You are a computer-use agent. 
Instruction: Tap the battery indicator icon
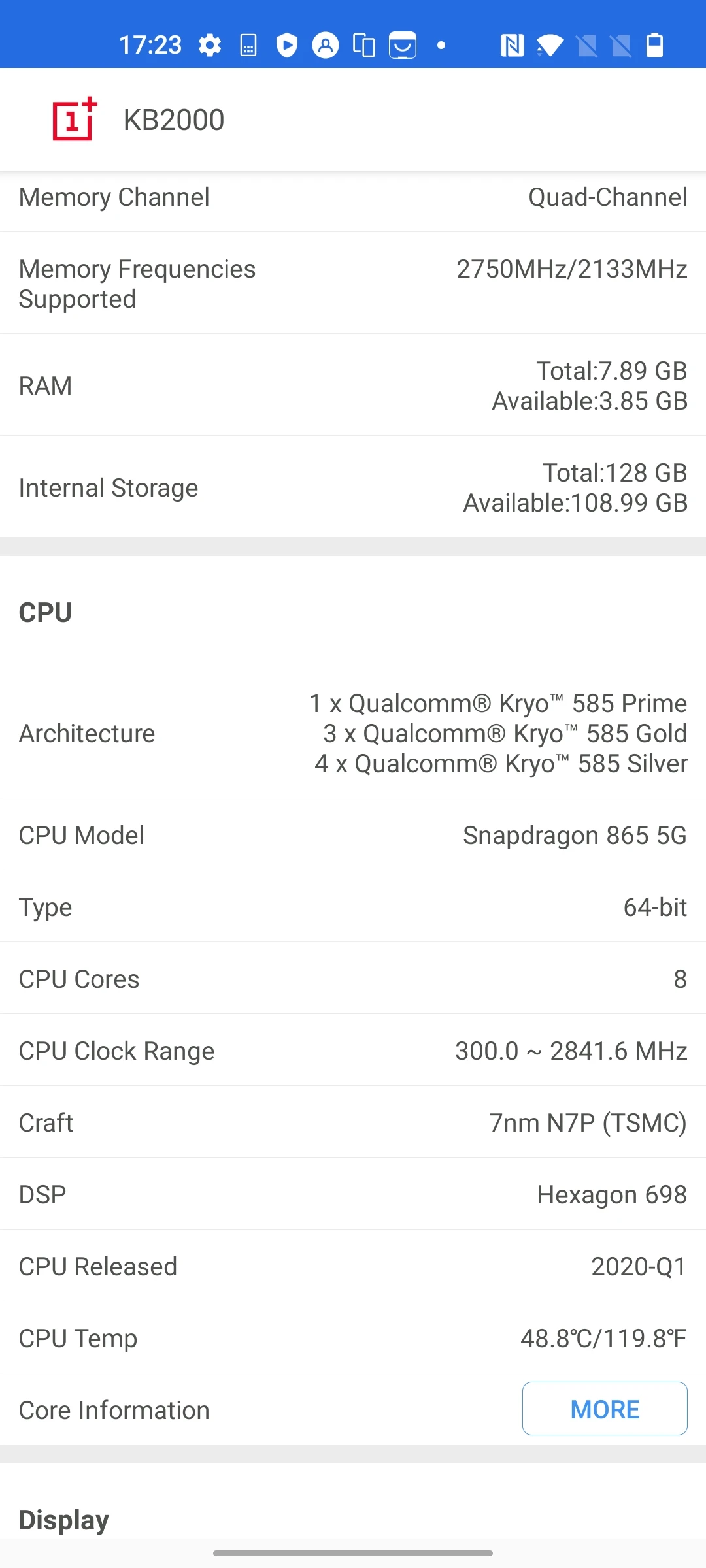(x=654, y=46)
